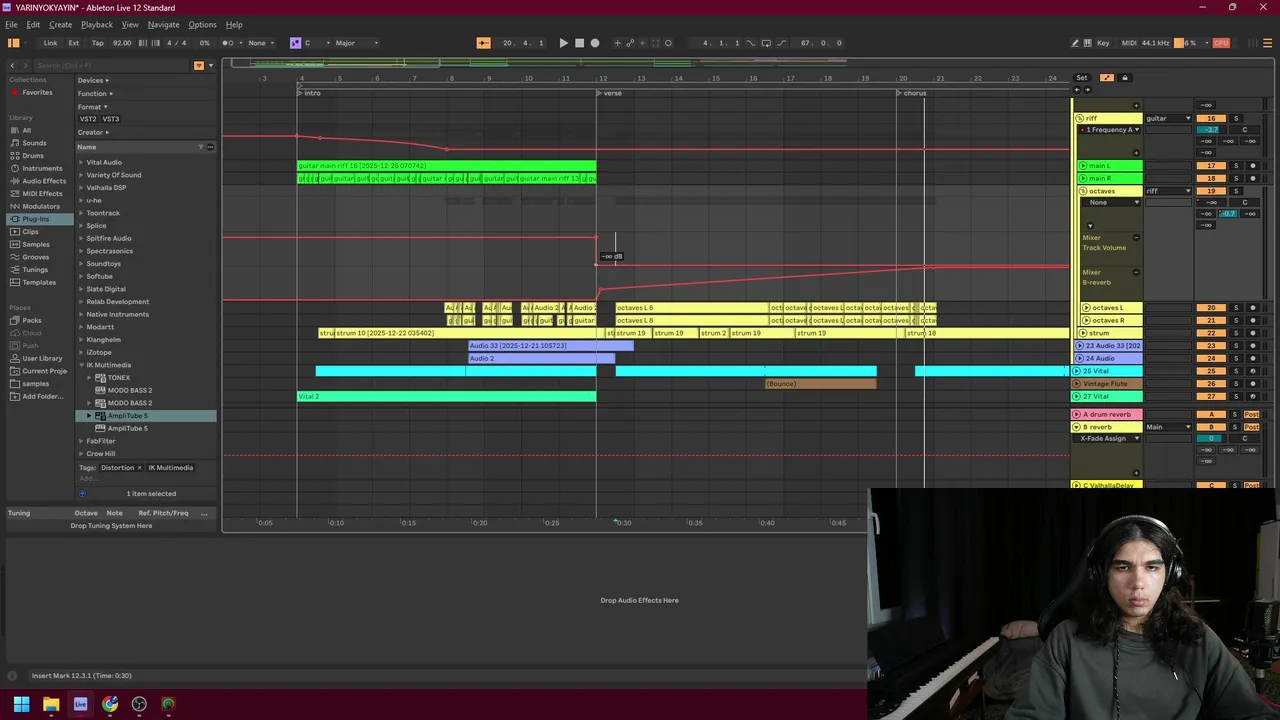The image size is (1280, 720).
Task: Open the Options menu
Action: 202,24
